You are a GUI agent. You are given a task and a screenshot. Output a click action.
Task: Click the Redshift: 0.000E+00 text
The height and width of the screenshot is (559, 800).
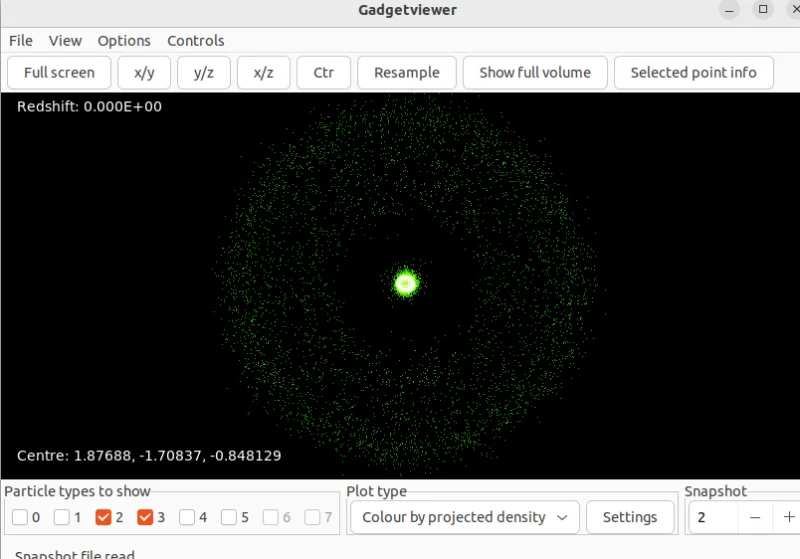coord(89,107)
